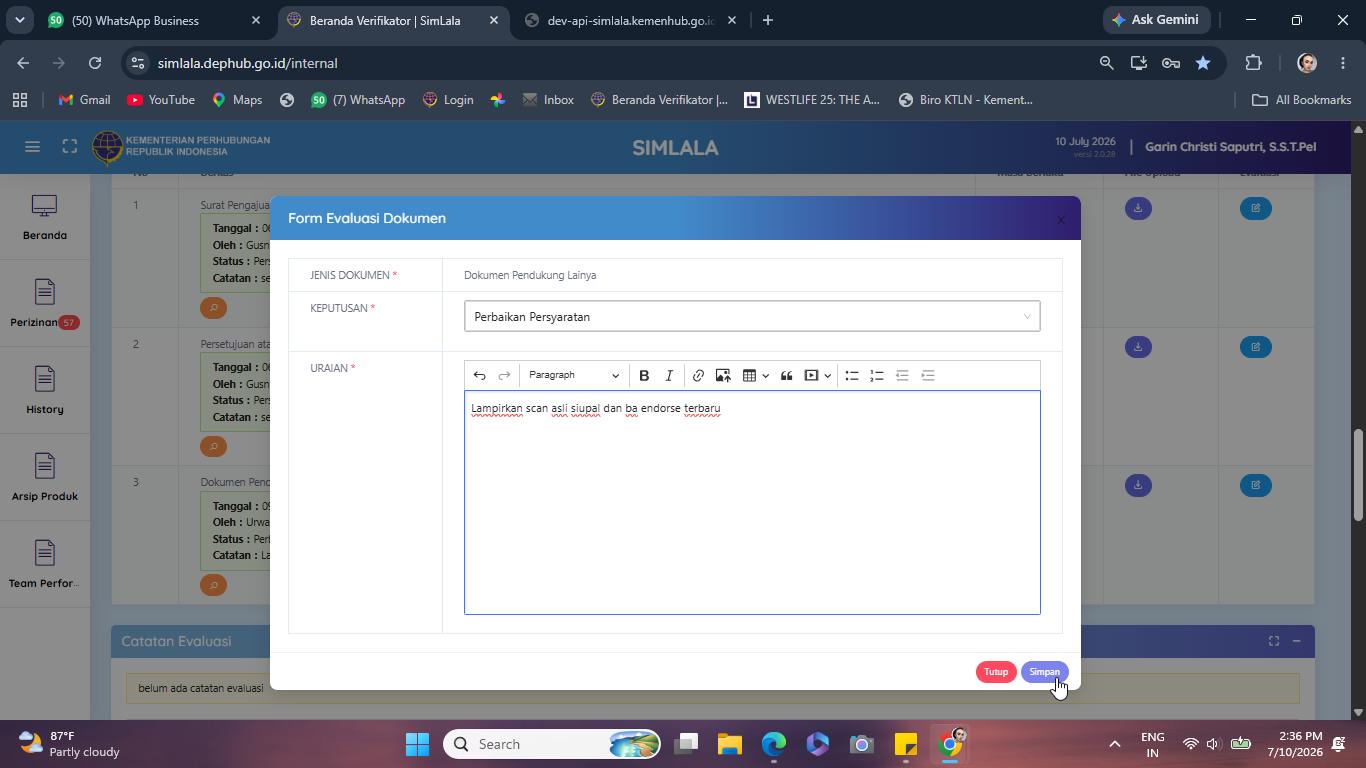Toggle fullscreen mode in the SIMLALA header

coord(69,147)
